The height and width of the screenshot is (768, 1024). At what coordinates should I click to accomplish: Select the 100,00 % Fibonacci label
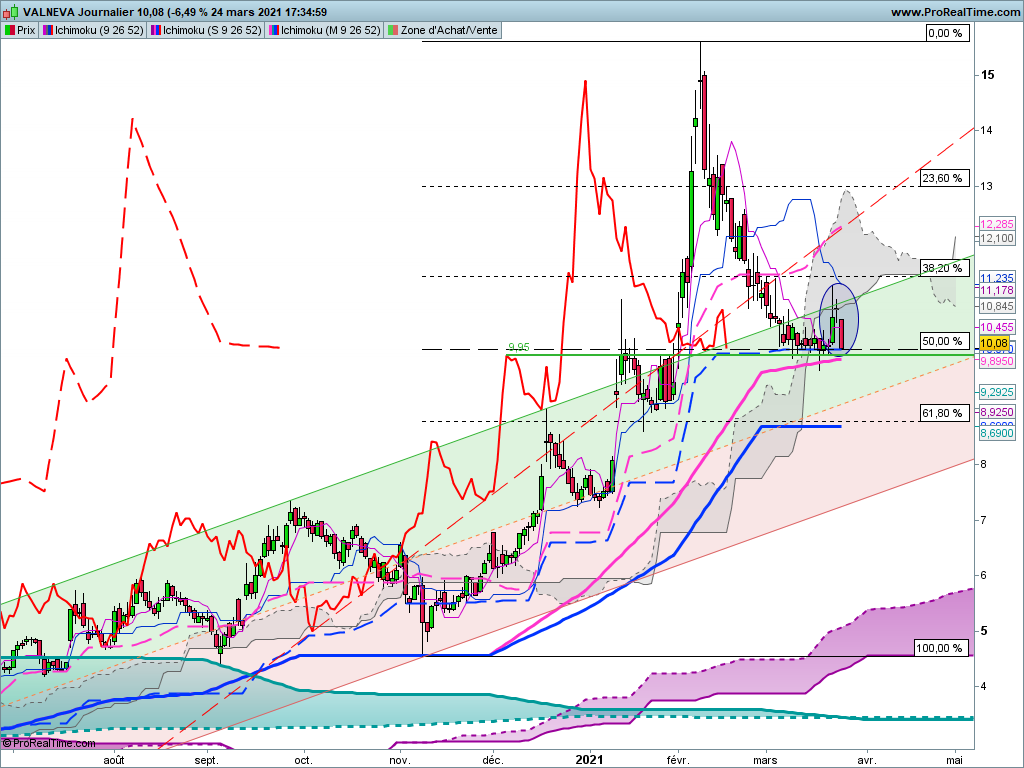[x=942, y=648]
